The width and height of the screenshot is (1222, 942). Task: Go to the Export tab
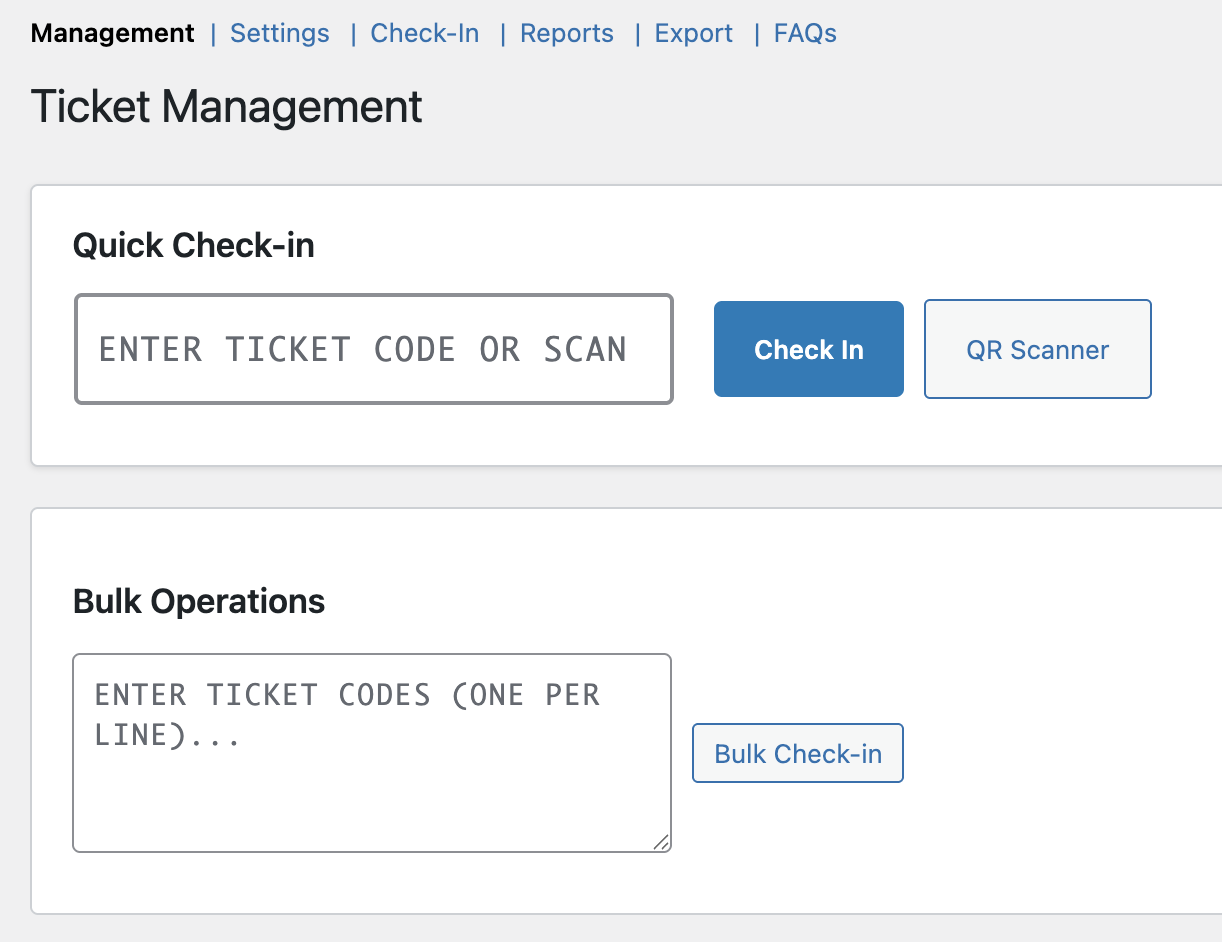[693, 33]
